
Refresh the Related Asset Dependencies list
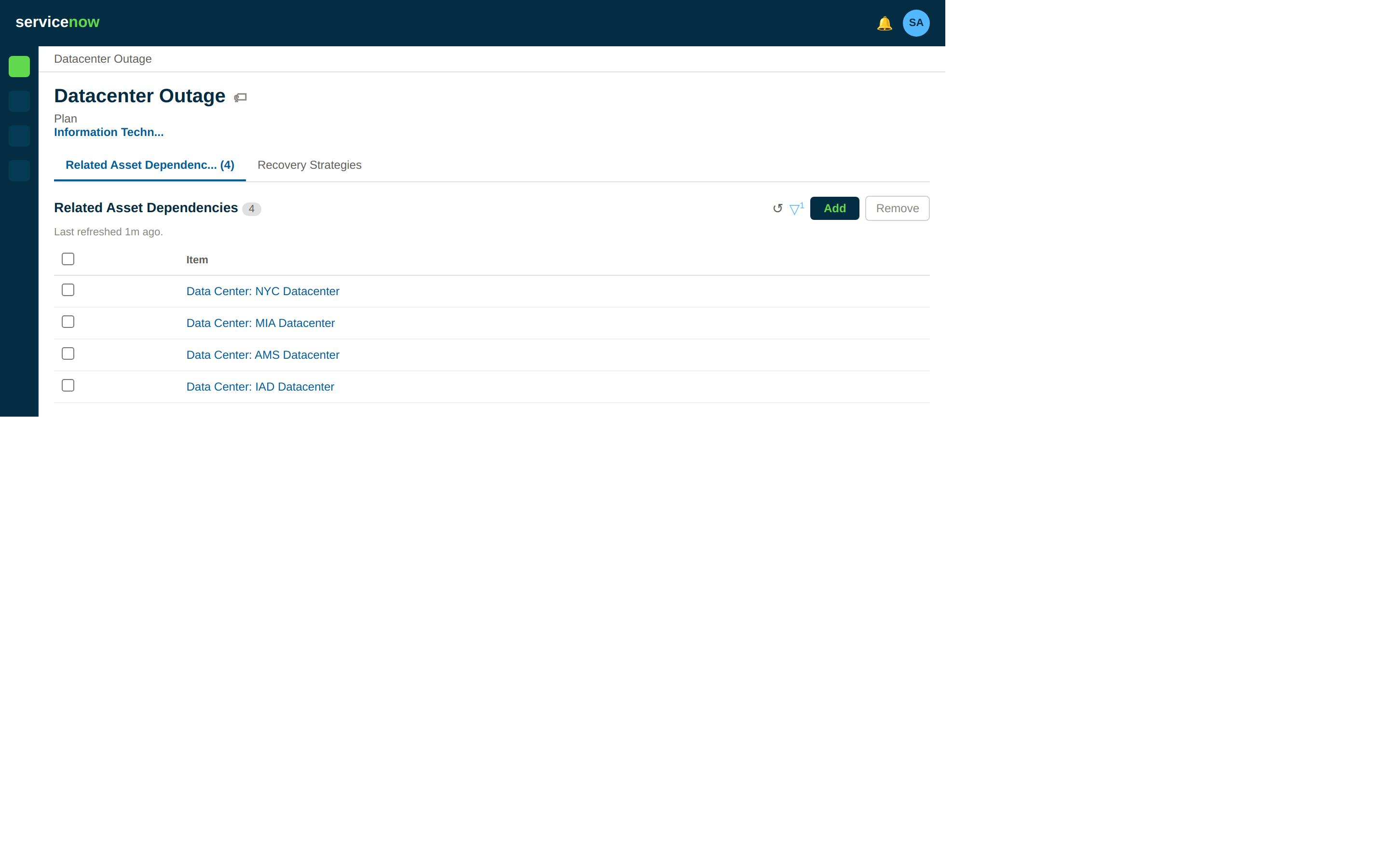coord(777,208)
